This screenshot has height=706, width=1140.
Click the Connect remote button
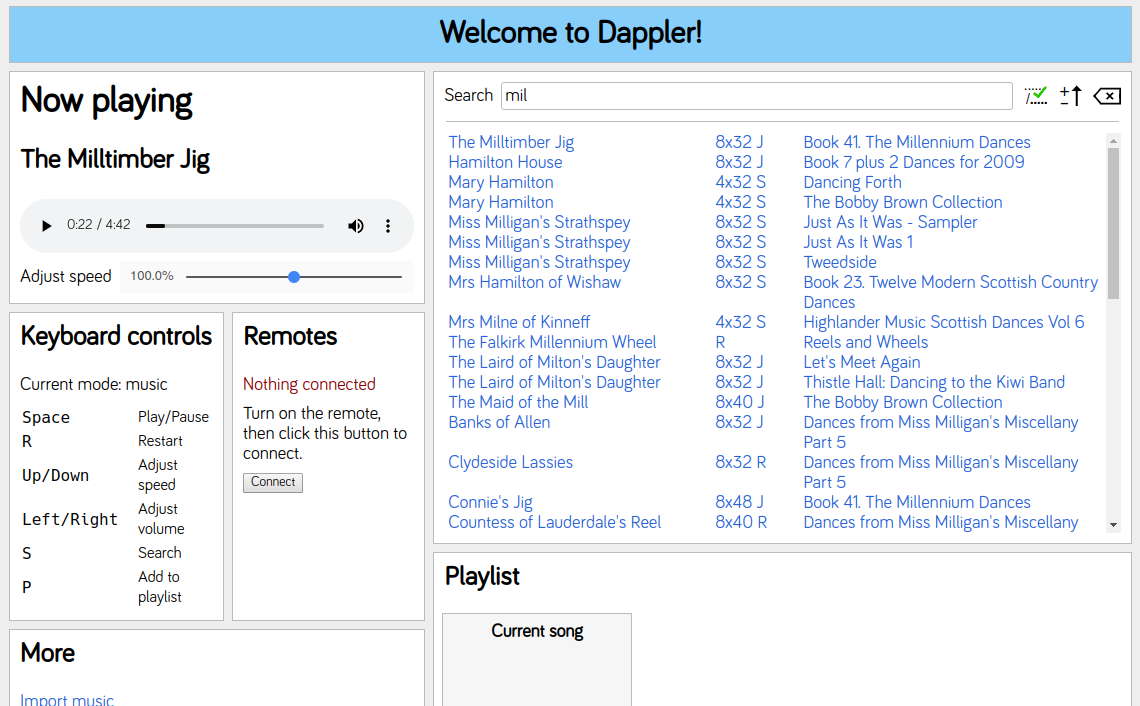(273, 482)
